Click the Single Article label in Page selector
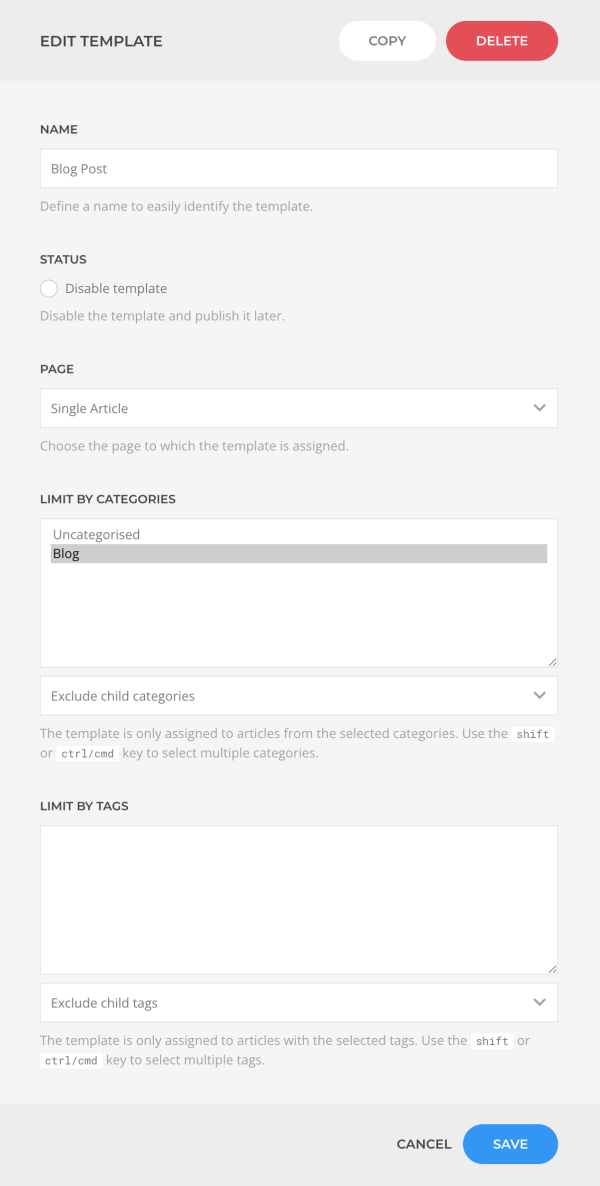Screen dimensions: 600x1186 tap(88, 408)
